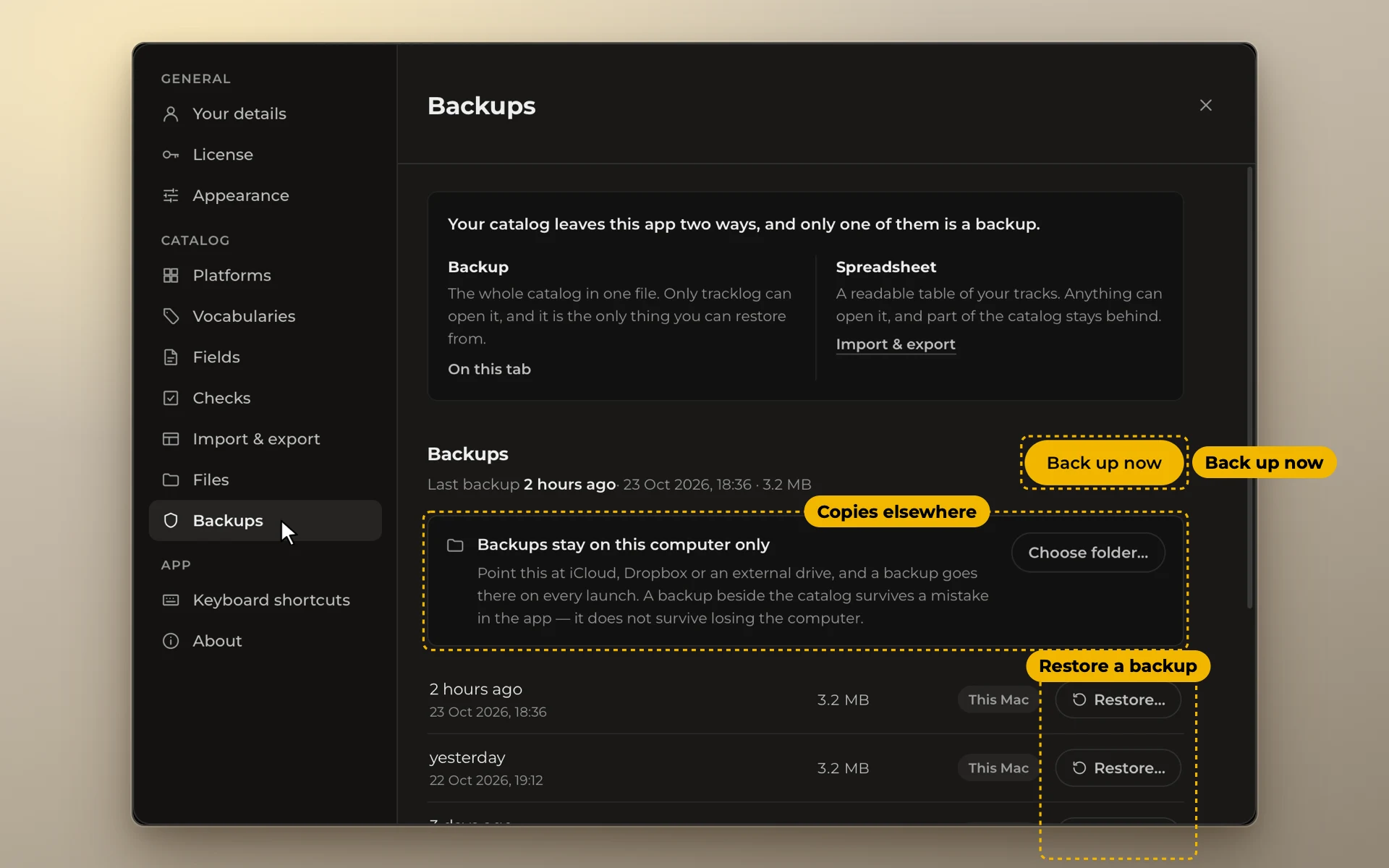Click the Vocabularies tag icon
The image size is (1389, 868).
(x=171, y=316)
